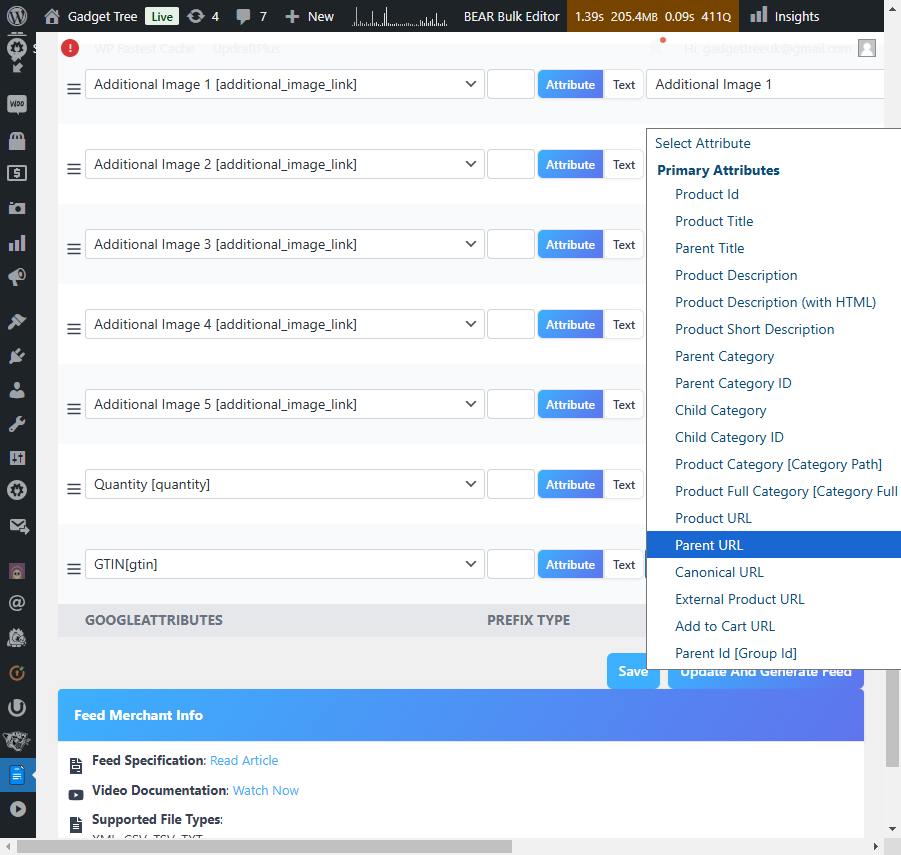Open the site stats sparkline graph
This screenshot has width=901, height=855.
399,16
